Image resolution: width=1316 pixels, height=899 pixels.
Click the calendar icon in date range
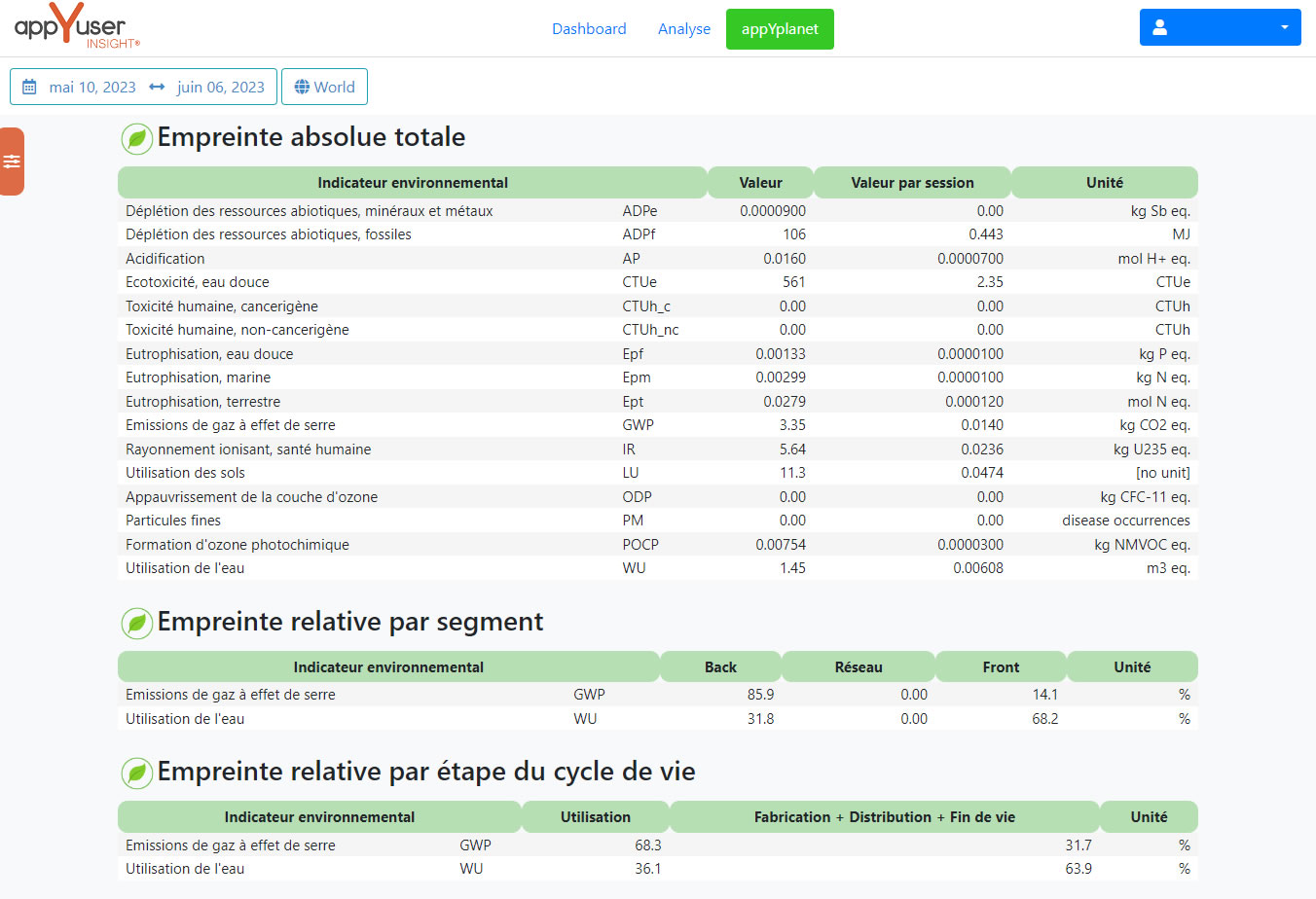[x=29, y=87]
